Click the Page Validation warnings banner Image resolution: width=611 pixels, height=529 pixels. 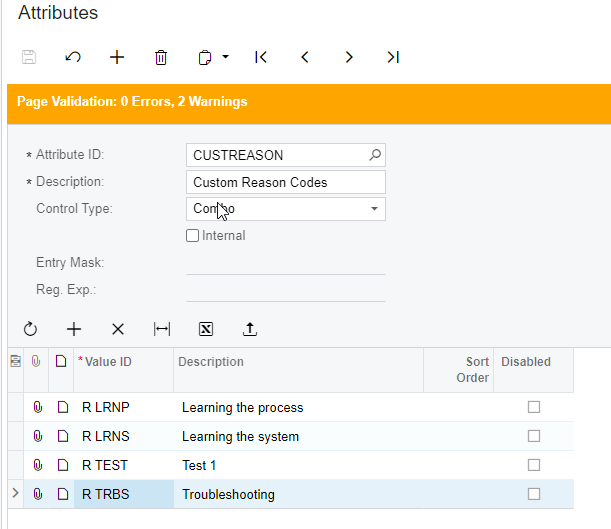309,104
